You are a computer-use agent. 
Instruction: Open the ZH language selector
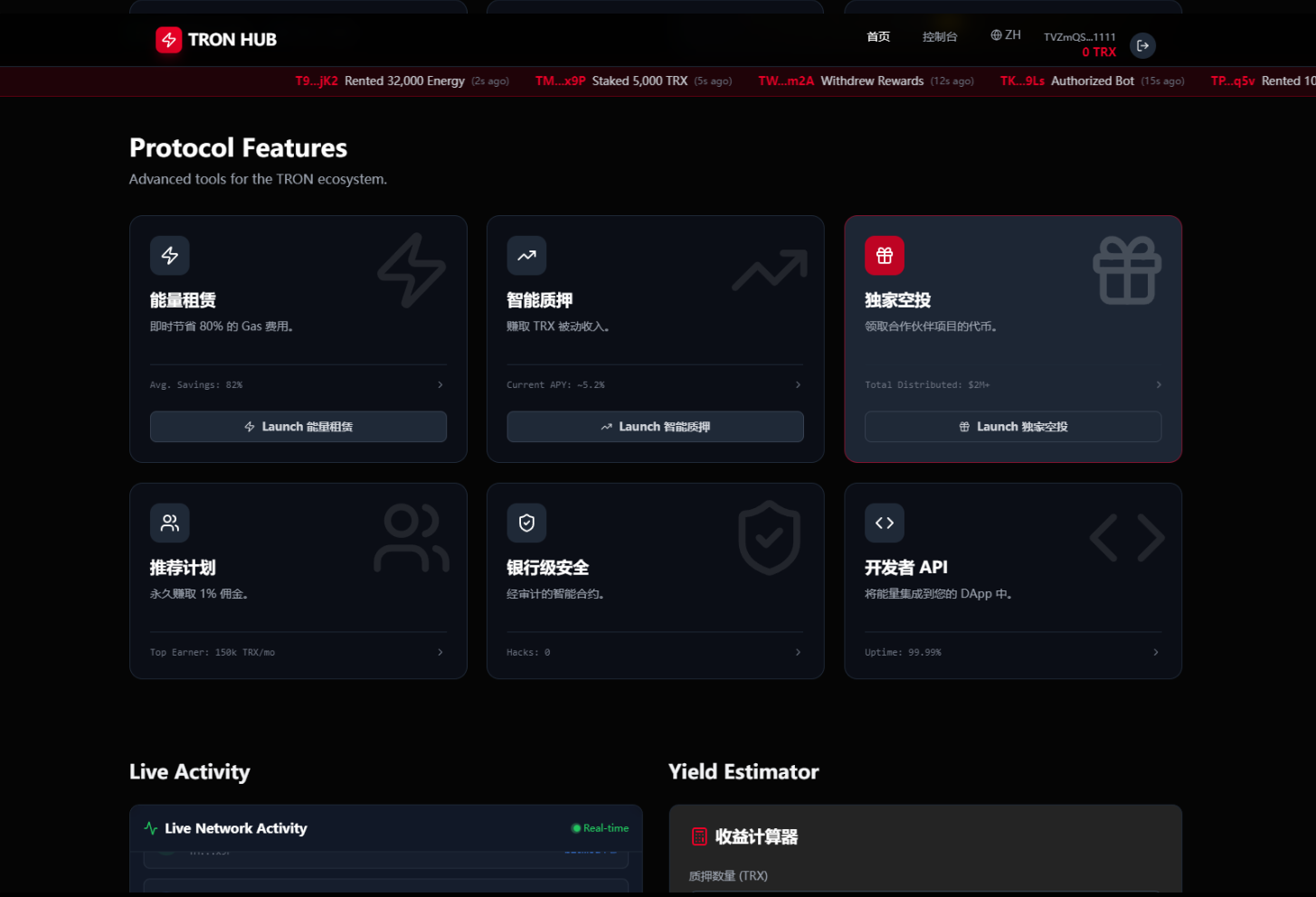coord(1006,35)
